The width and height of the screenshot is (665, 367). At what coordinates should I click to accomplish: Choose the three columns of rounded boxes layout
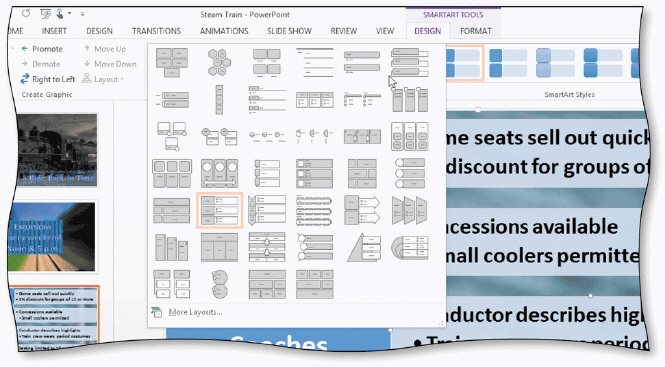(409, 136)
